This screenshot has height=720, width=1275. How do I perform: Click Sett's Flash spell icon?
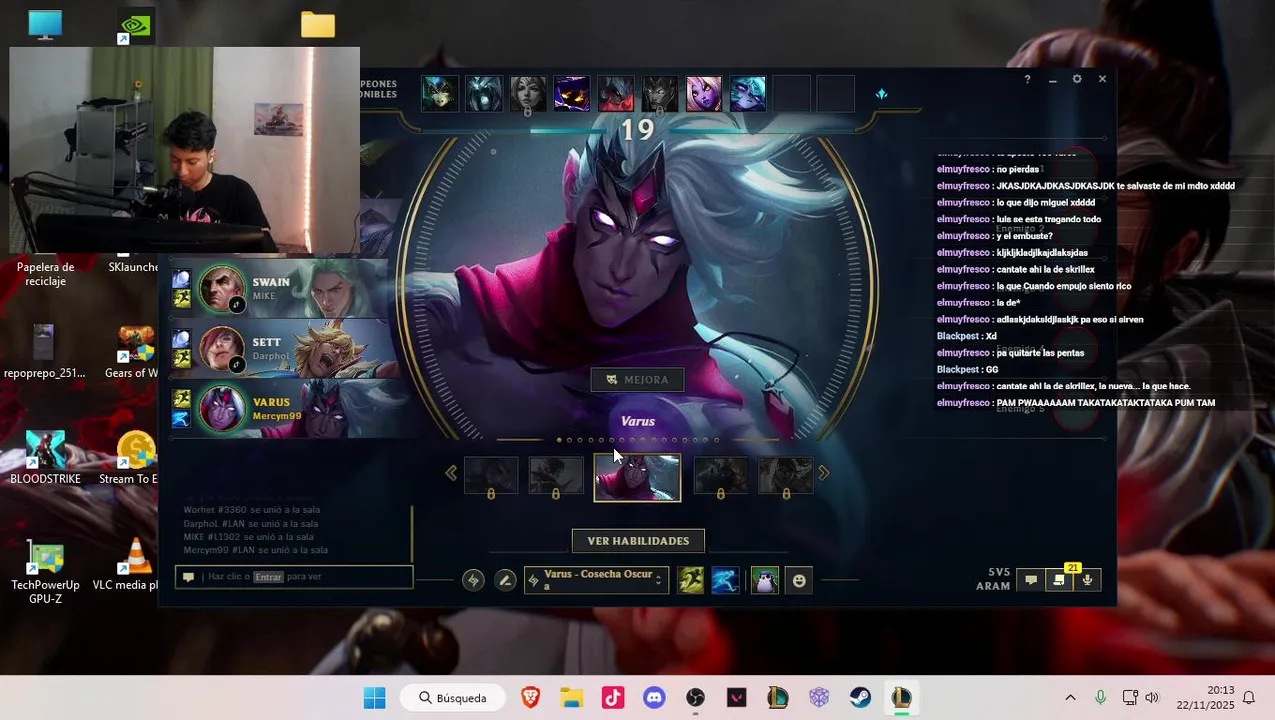click(x=182, y=358)
